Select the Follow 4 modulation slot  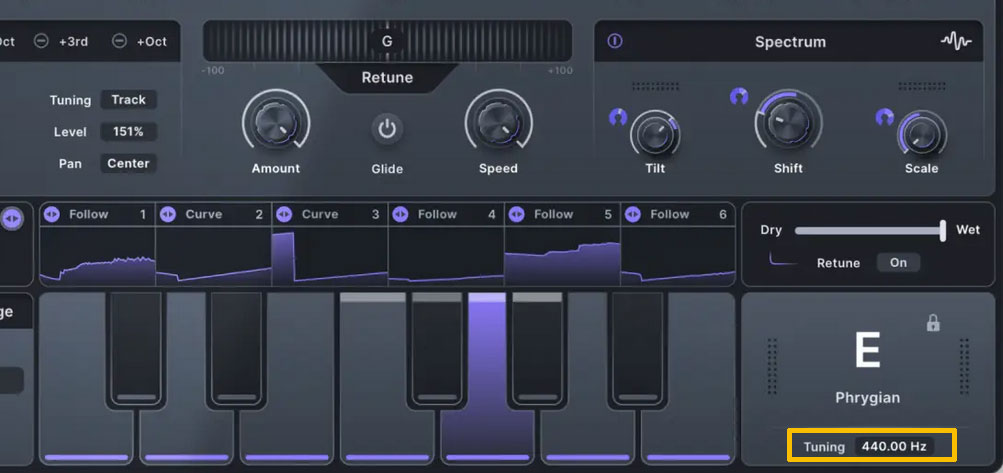[x=446, y=214]
